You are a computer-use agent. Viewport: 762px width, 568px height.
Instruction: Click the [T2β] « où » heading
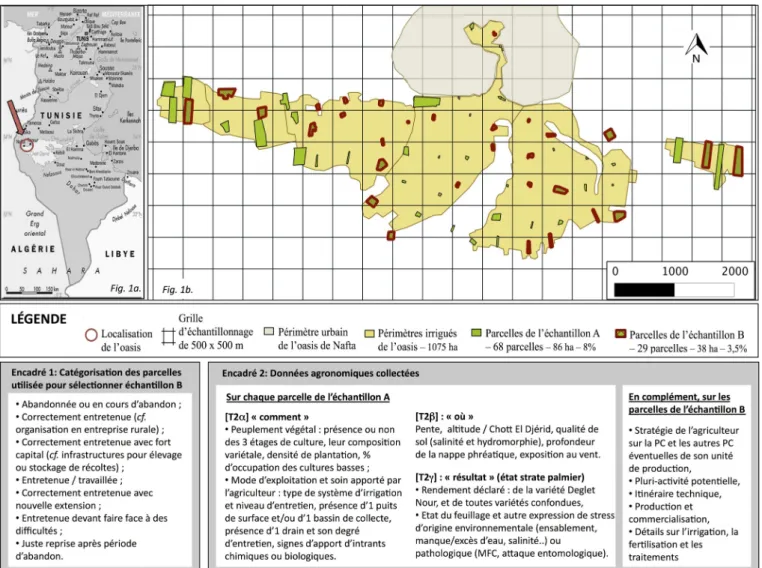[444, 416]
